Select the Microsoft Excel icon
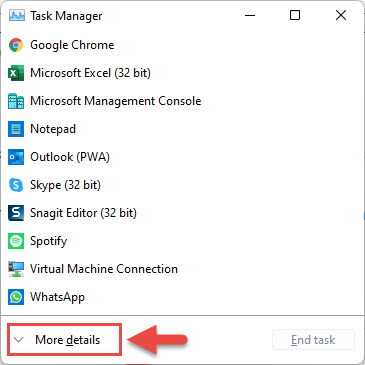 [x=16, y=73]
